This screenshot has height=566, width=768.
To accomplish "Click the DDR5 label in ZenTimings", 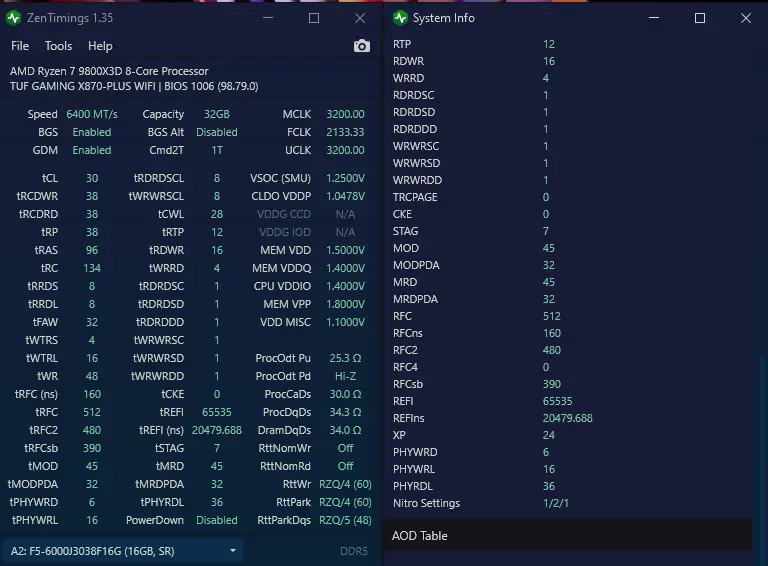I will (354, 551).
